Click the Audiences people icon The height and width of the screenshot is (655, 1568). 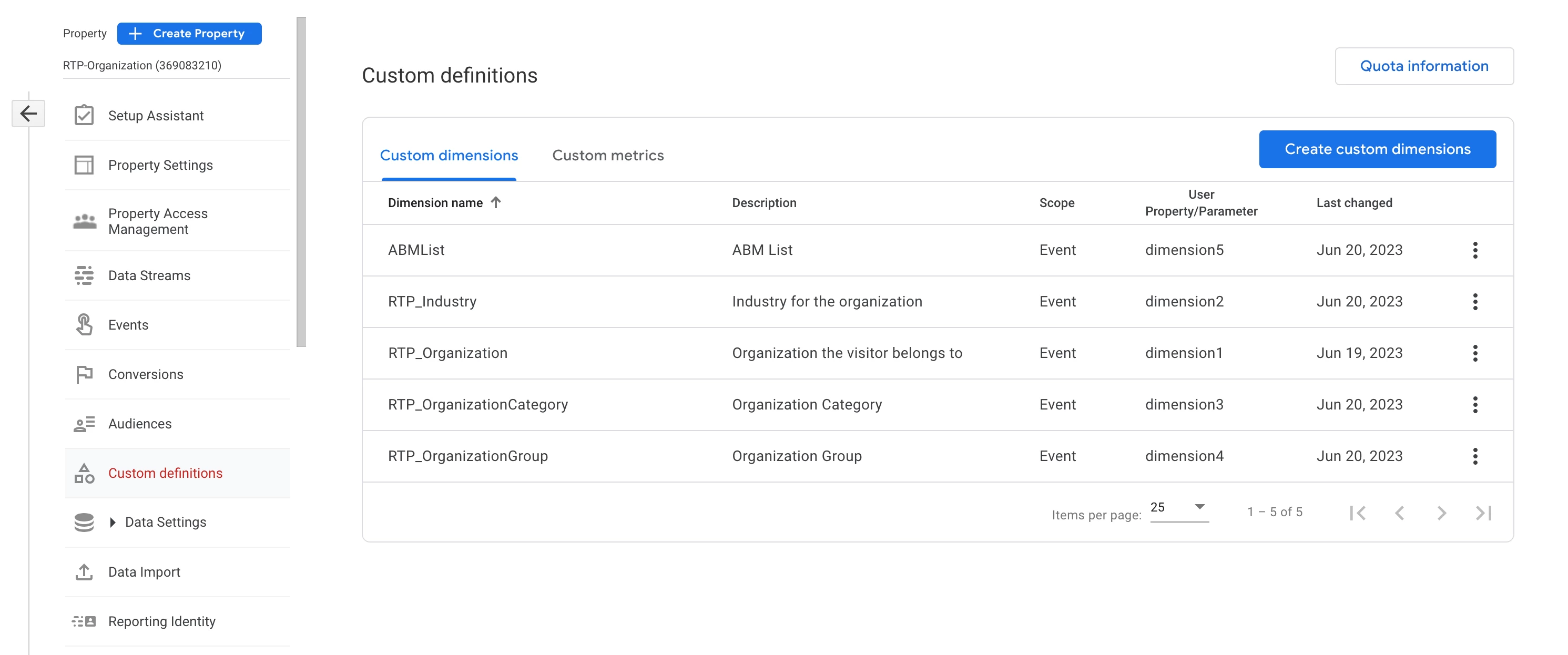(x=84, y=424)
